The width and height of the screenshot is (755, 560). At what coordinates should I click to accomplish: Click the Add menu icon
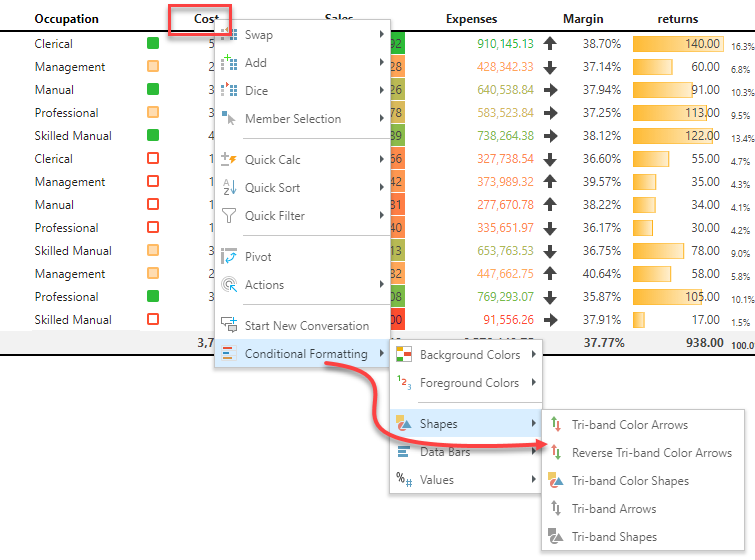229,63
